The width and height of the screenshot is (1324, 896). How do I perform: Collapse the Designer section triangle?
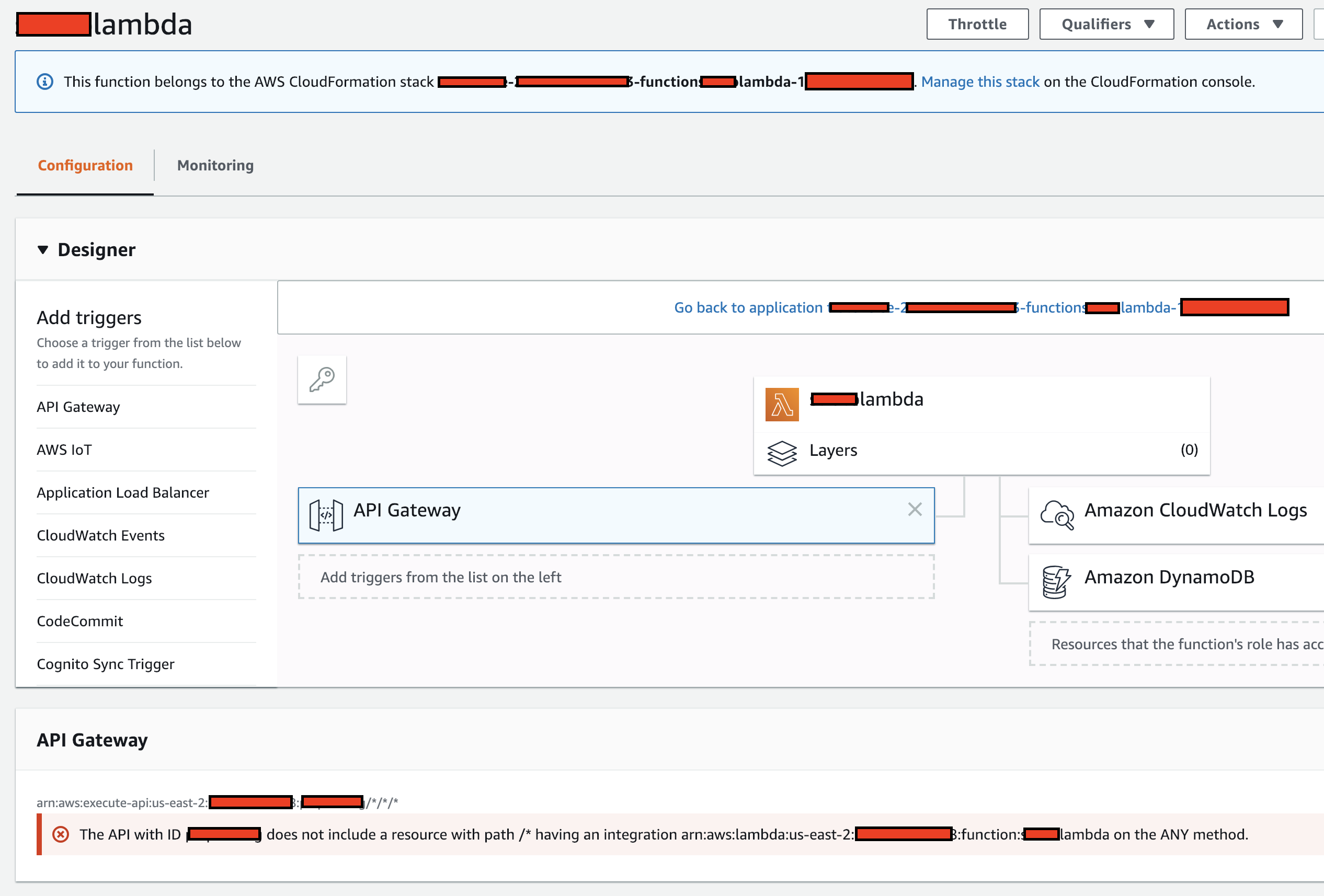tap(43, 249)
